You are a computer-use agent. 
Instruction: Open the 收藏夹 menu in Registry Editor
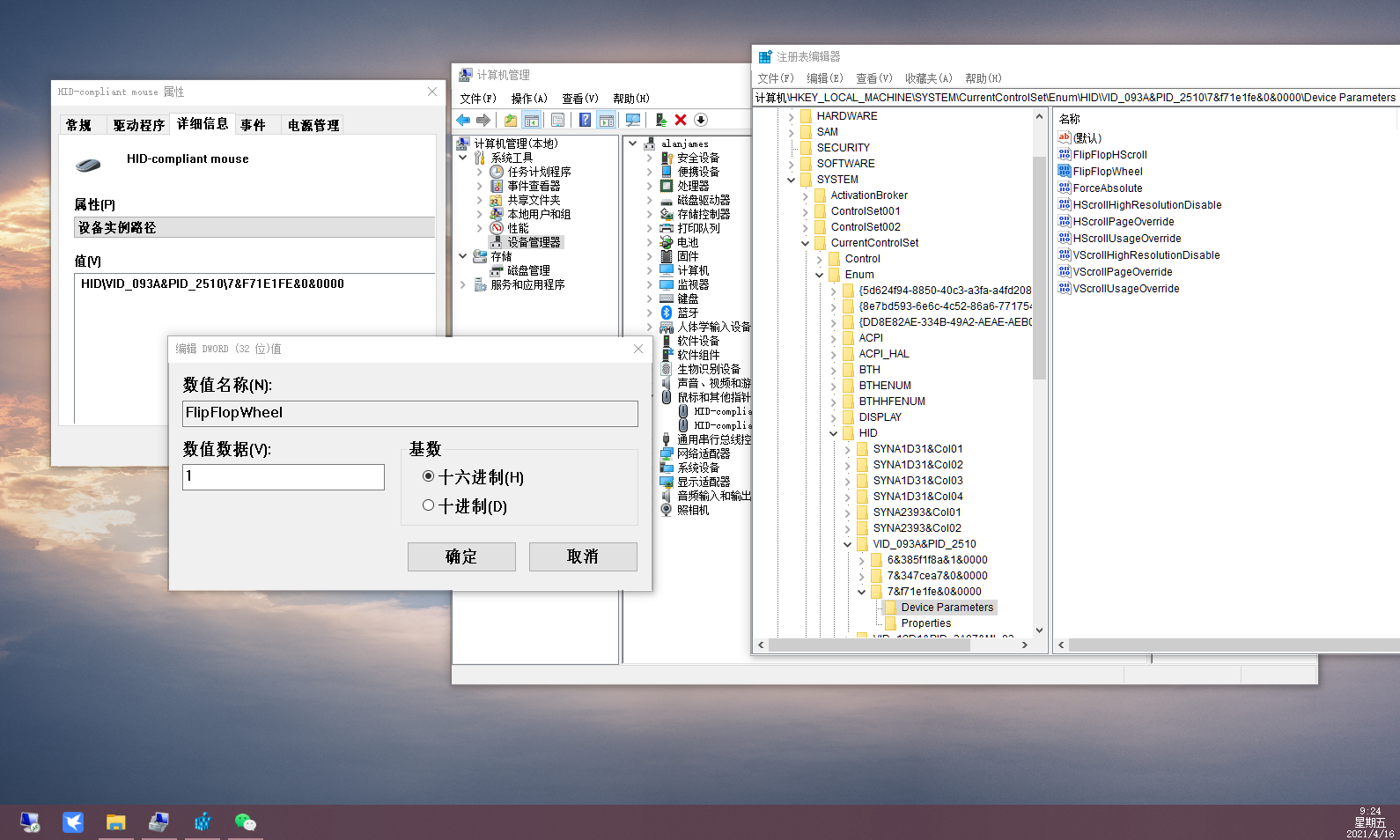pyautogui.click(x=928, y=78)
